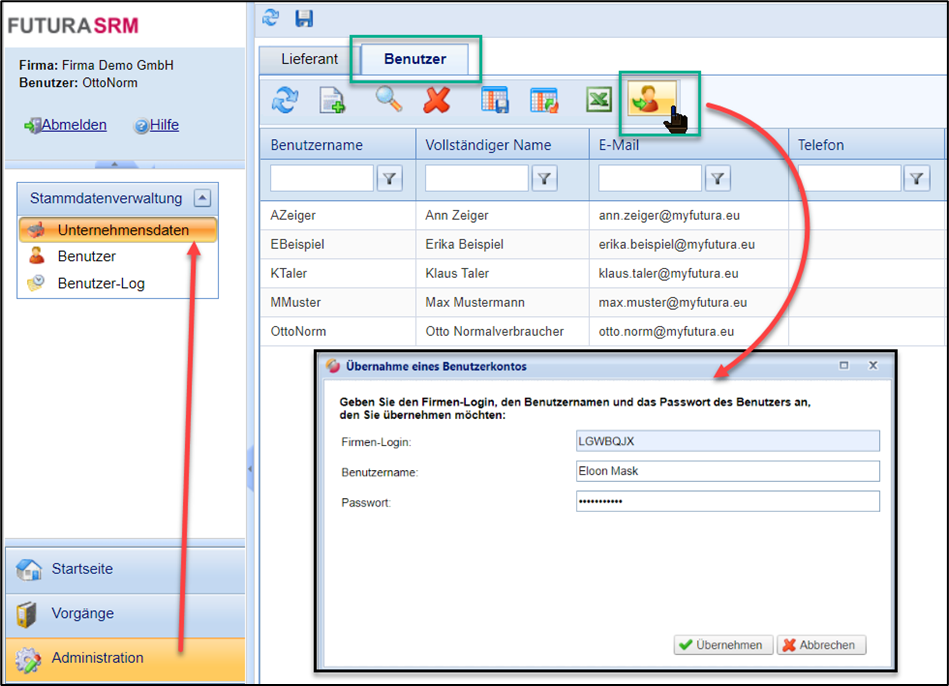Open filter for E-Mail column

pyautogui.click(x=717, y=179)
